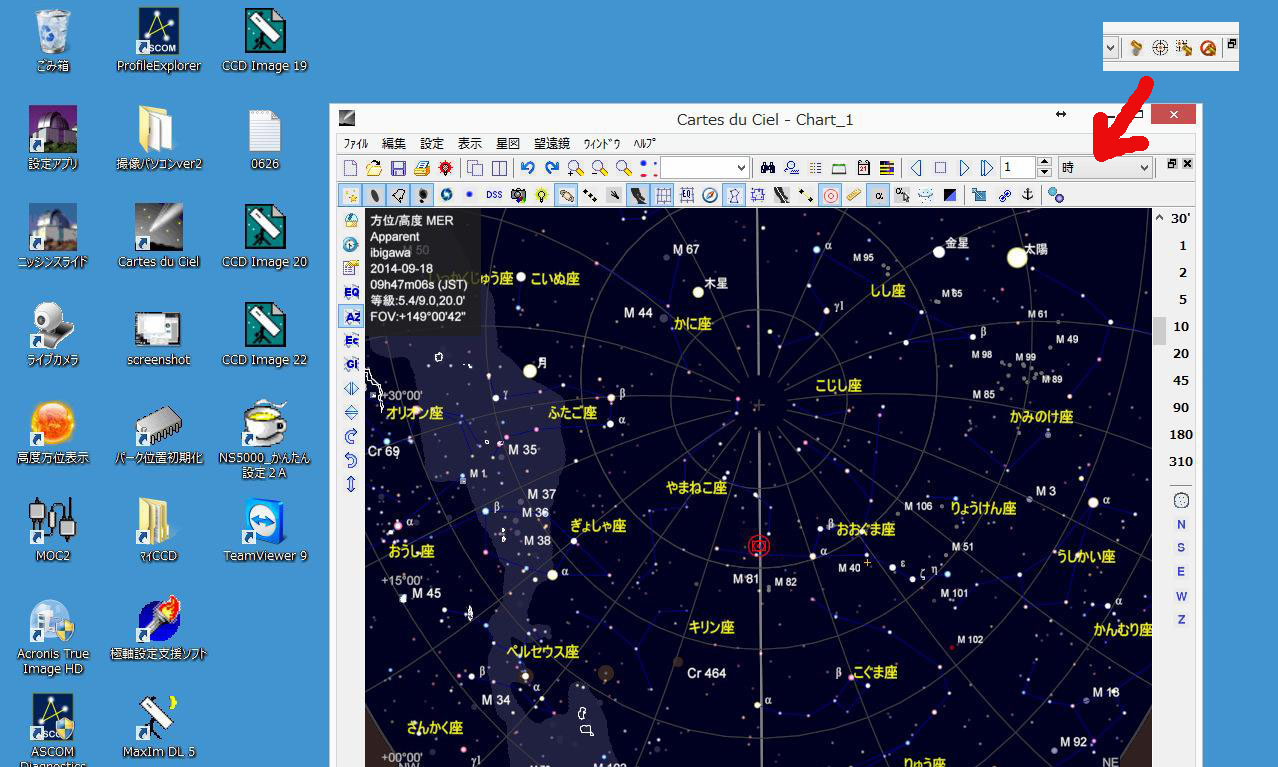The height and width of the screenshot is (767, 1278).
Task: Open the 編集 menu
Action: pos(394,143)
